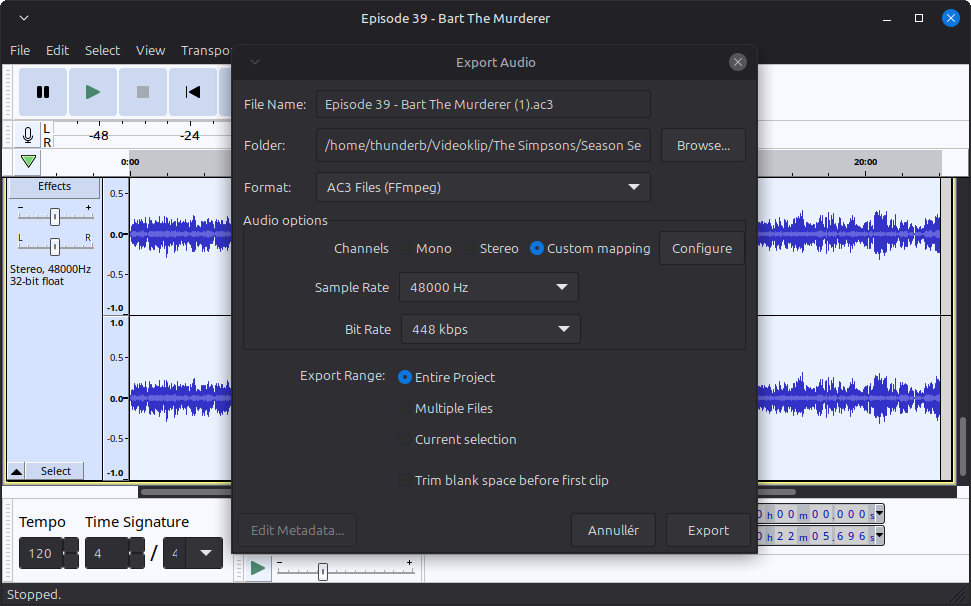Click the Export button
971x606 pixels.
708,530
